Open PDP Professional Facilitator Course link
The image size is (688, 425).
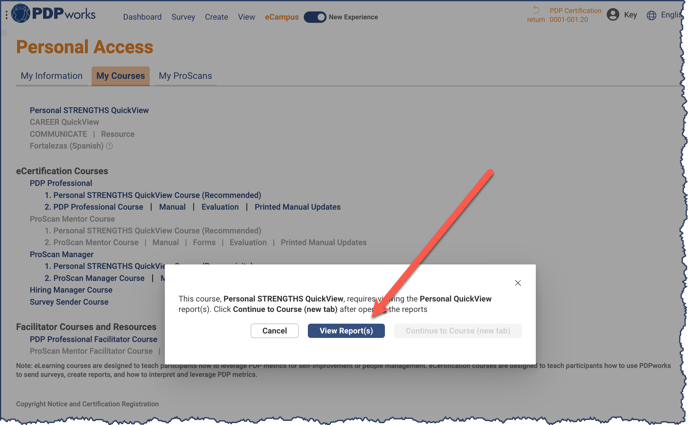coord(93,339)
